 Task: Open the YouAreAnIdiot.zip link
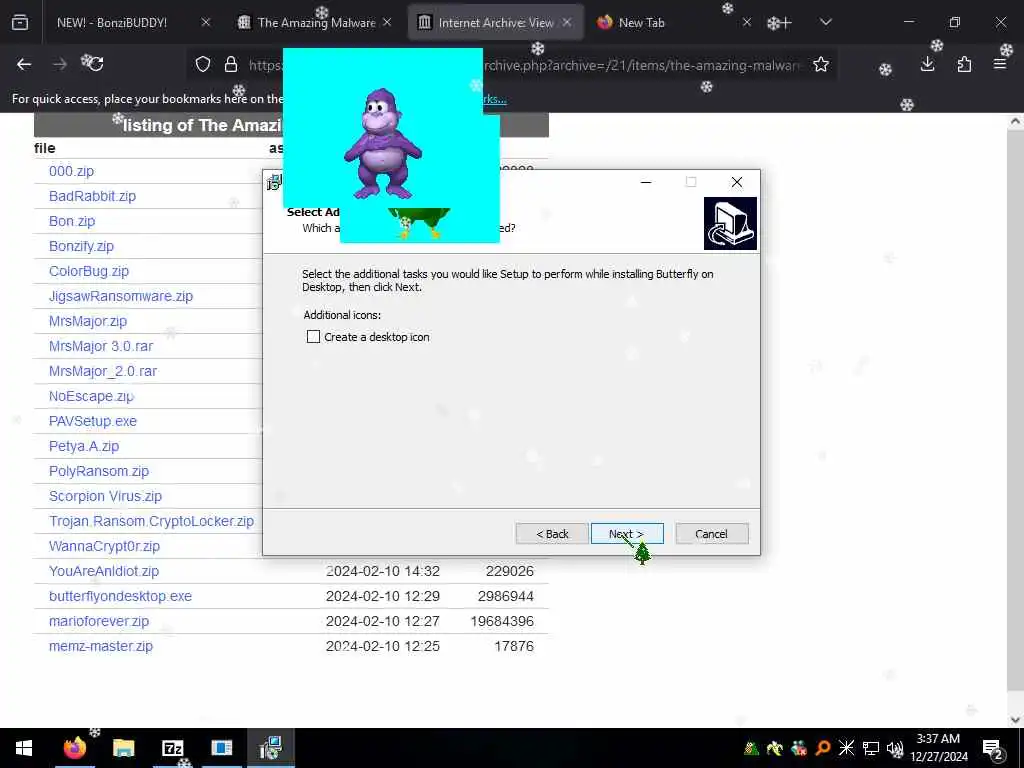pos(104,571)
